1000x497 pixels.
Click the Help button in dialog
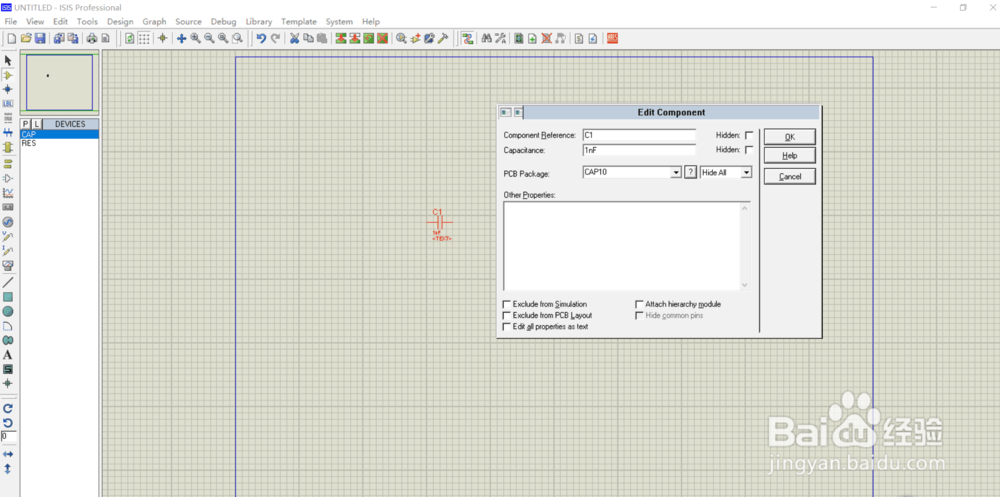790,156
